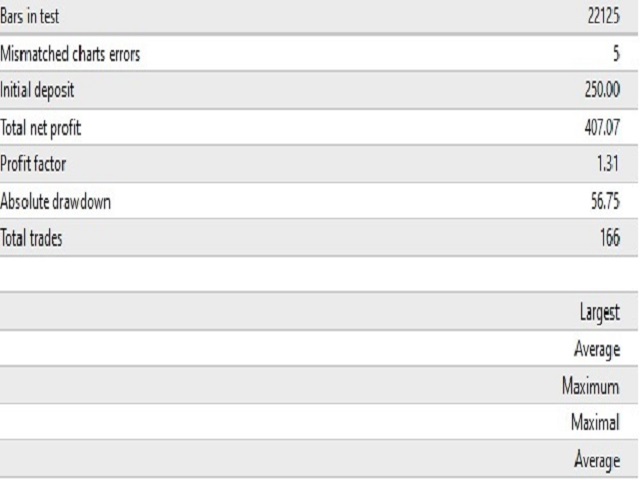
Task: Select the 166 total trades value
Action: (610, 238)
